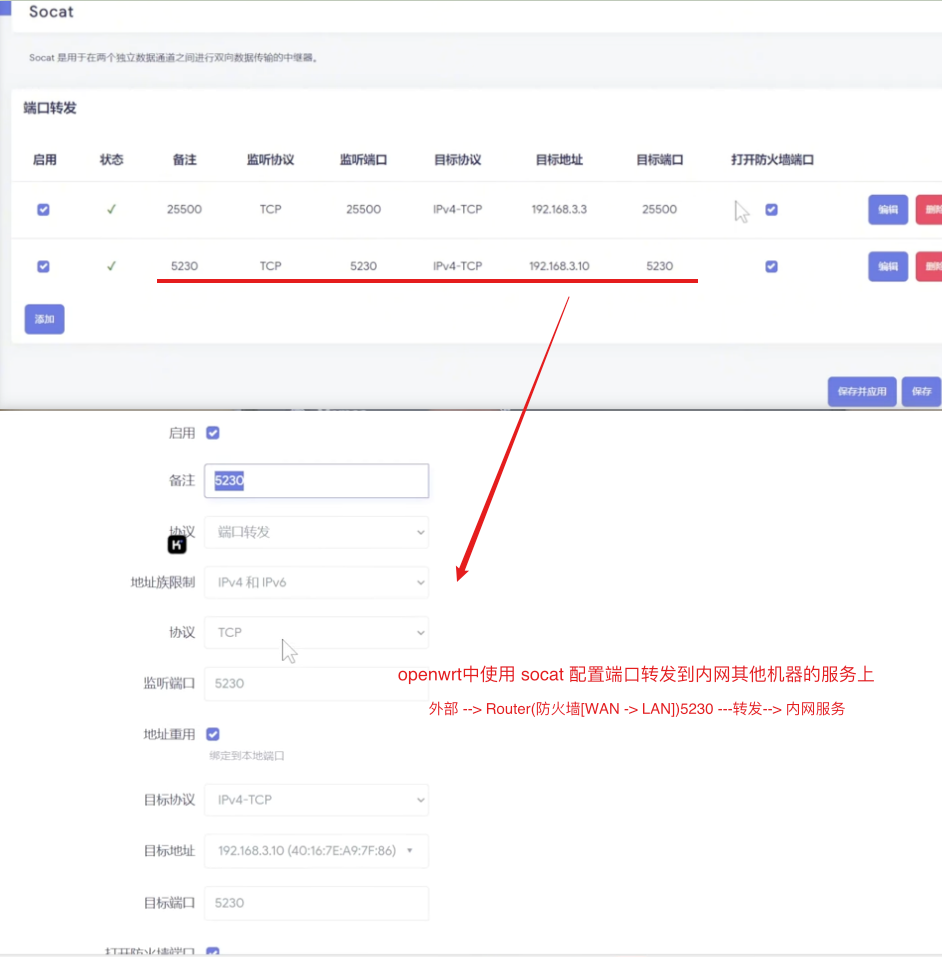Image resolution: width=942 pixels, height=957 pixels.
Task: Toggle the 启用 checkbox above 备注 field
Action: [212, 433]
